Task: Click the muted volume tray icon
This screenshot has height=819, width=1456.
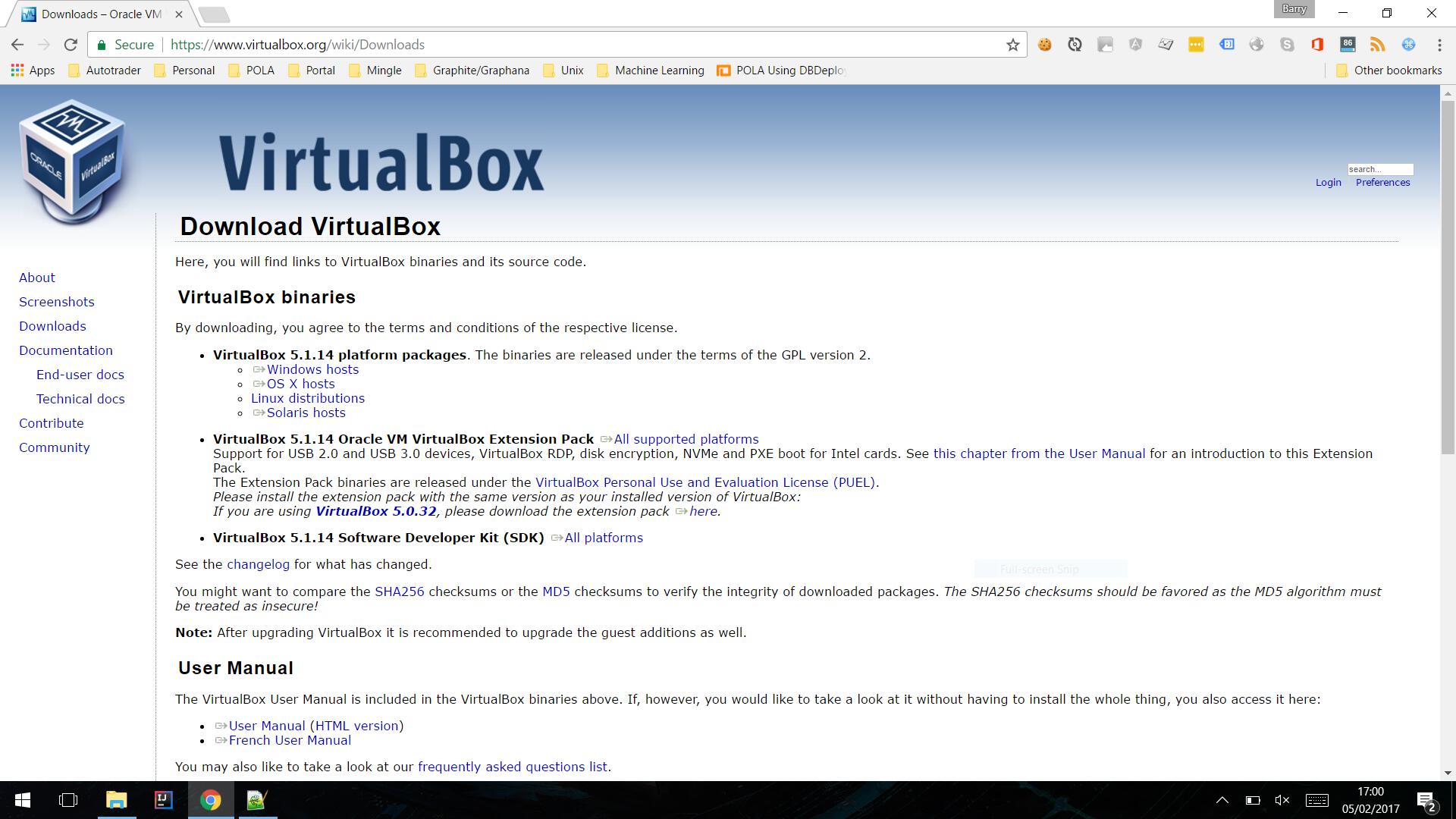Action: [1282, 800]
